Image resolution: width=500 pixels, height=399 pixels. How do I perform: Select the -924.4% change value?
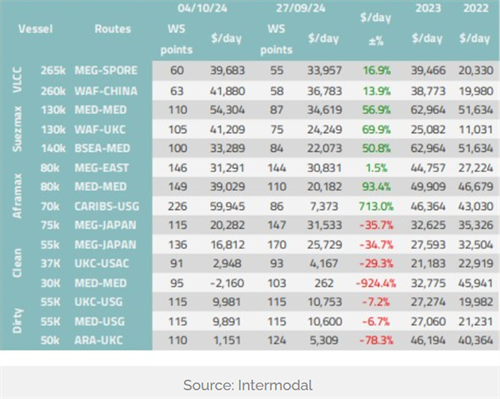[x=376, y=283]
